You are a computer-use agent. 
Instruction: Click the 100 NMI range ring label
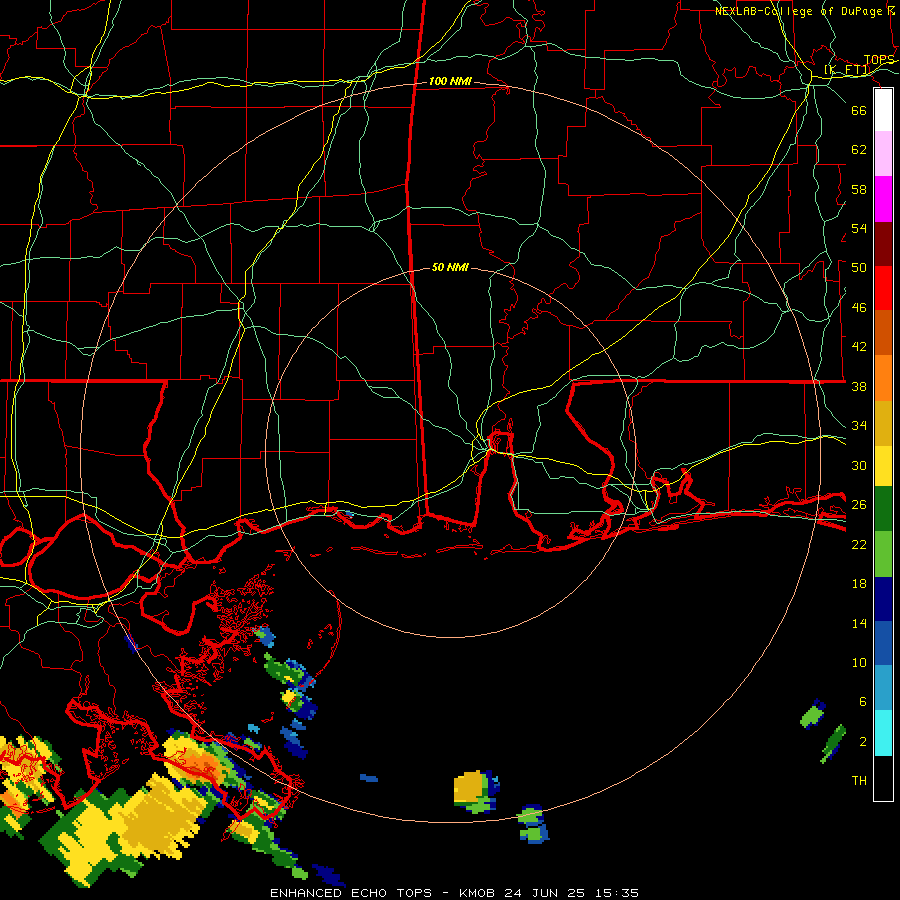[x=451, y=82]
